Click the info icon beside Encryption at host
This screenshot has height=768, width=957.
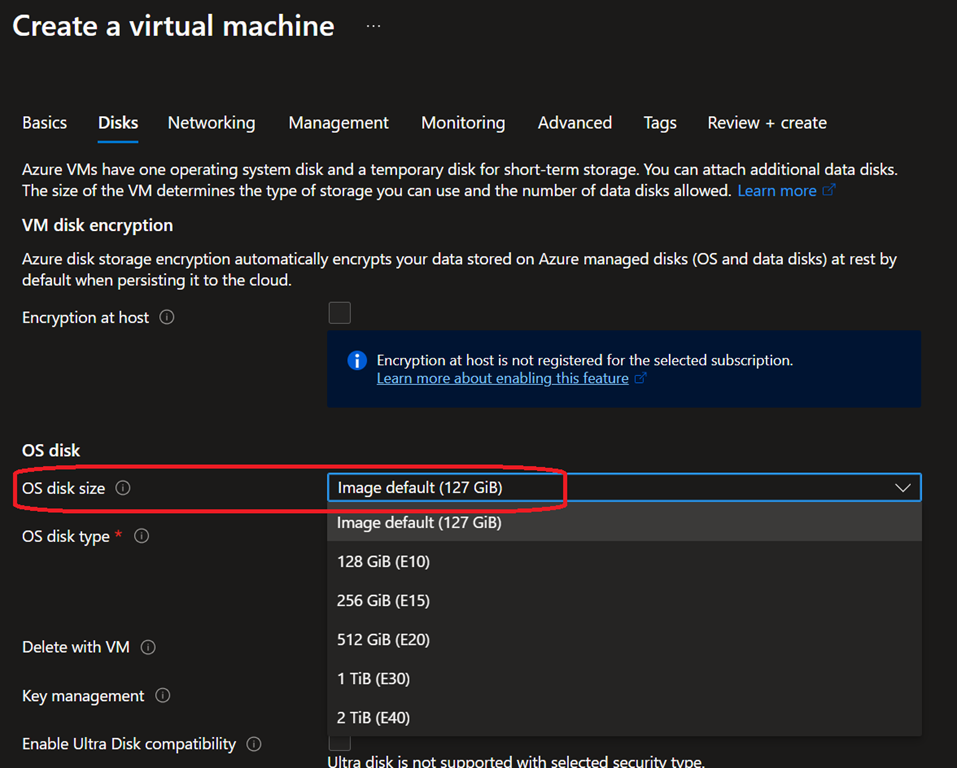167,318
